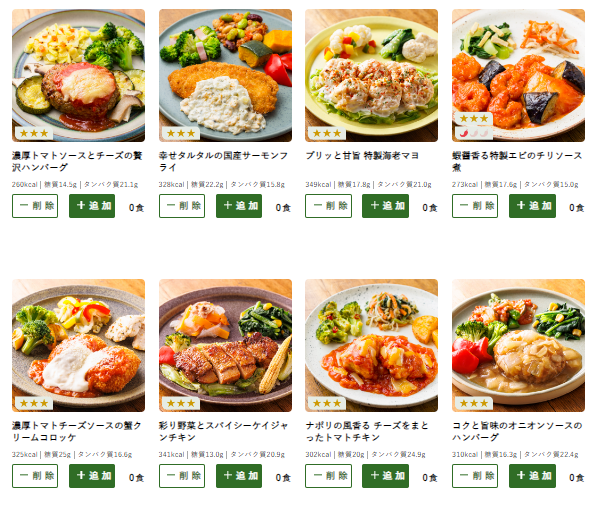This screenshot has width=609, height=507.
Task: Add the オニオンソースのハンバーグ meal
Action: [532, 476]
